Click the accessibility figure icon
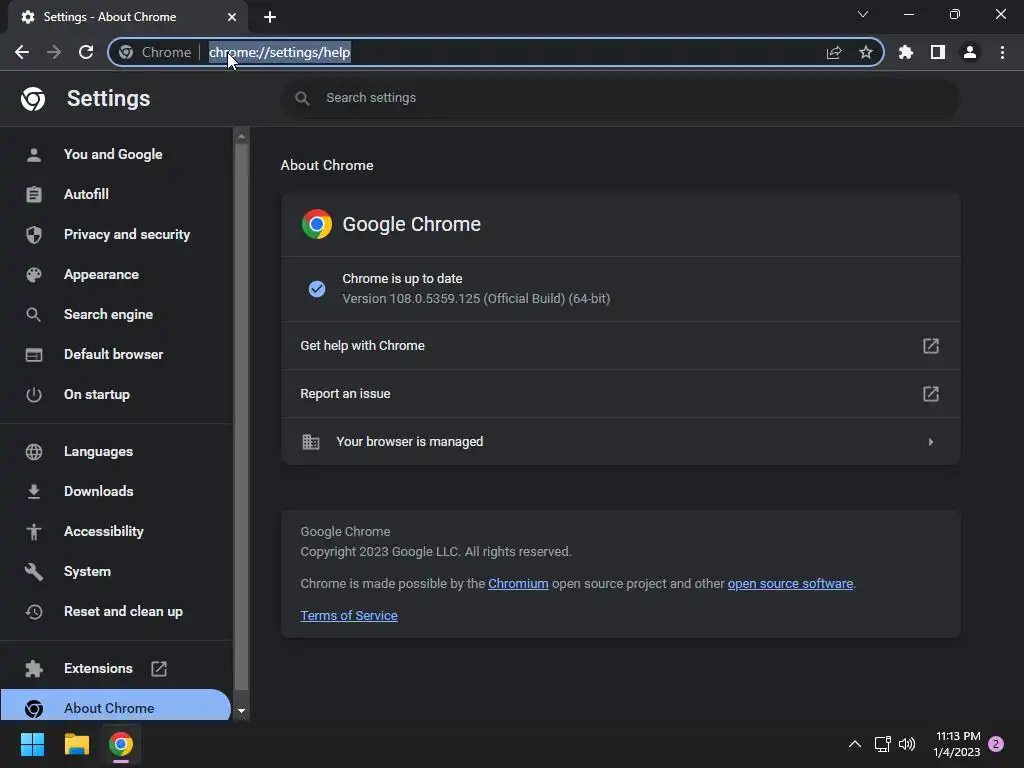1024x768 pixels. 34,532
